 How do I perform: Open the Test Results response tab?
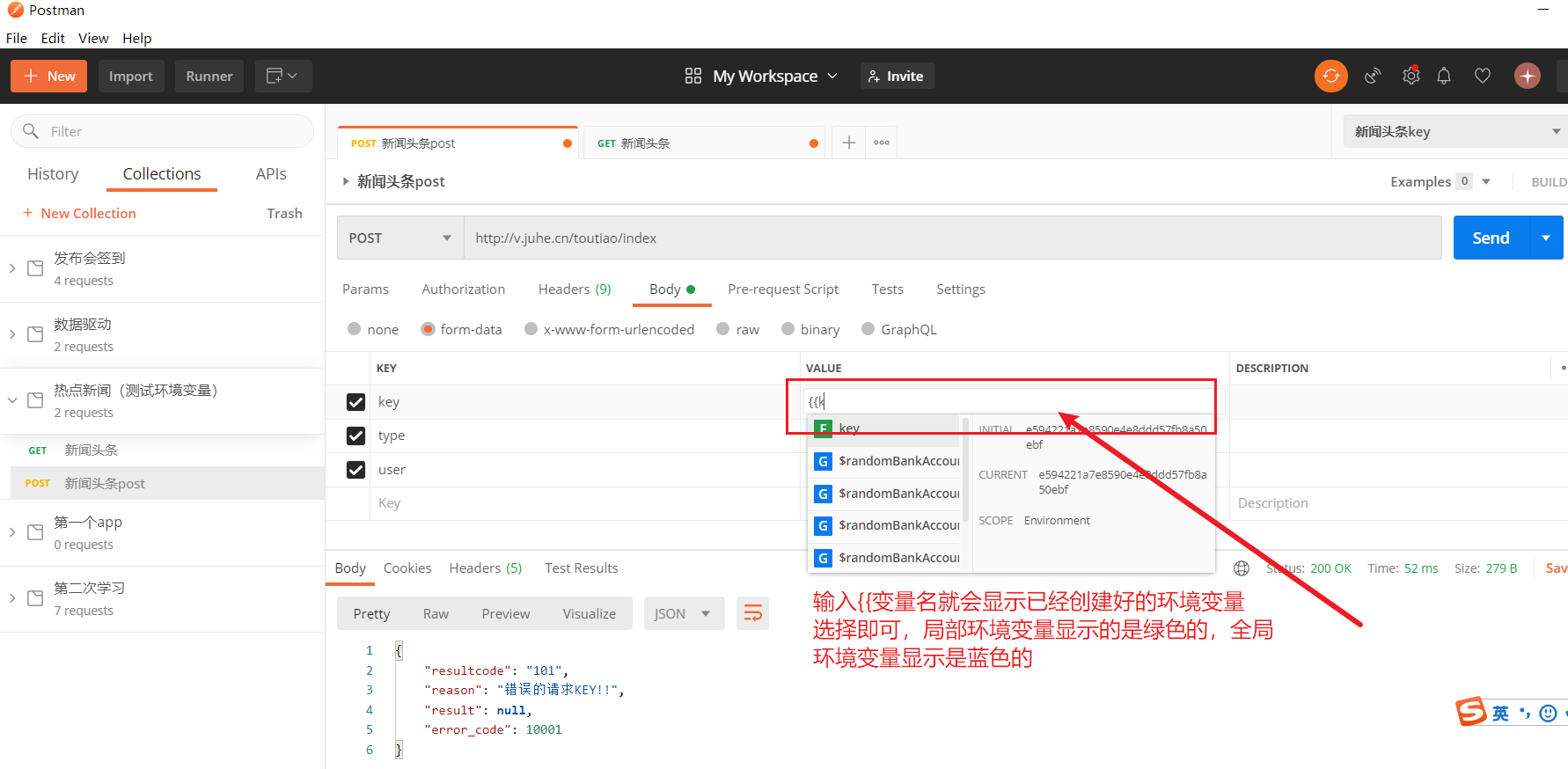tap(581, 568)
